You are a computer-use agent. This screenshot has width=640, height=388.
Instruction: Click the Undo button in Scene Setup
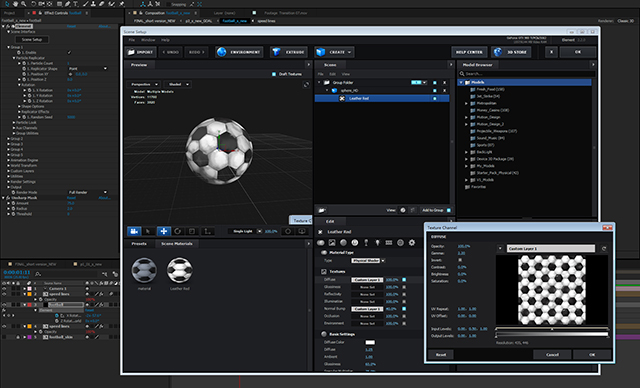click(171, 52)
